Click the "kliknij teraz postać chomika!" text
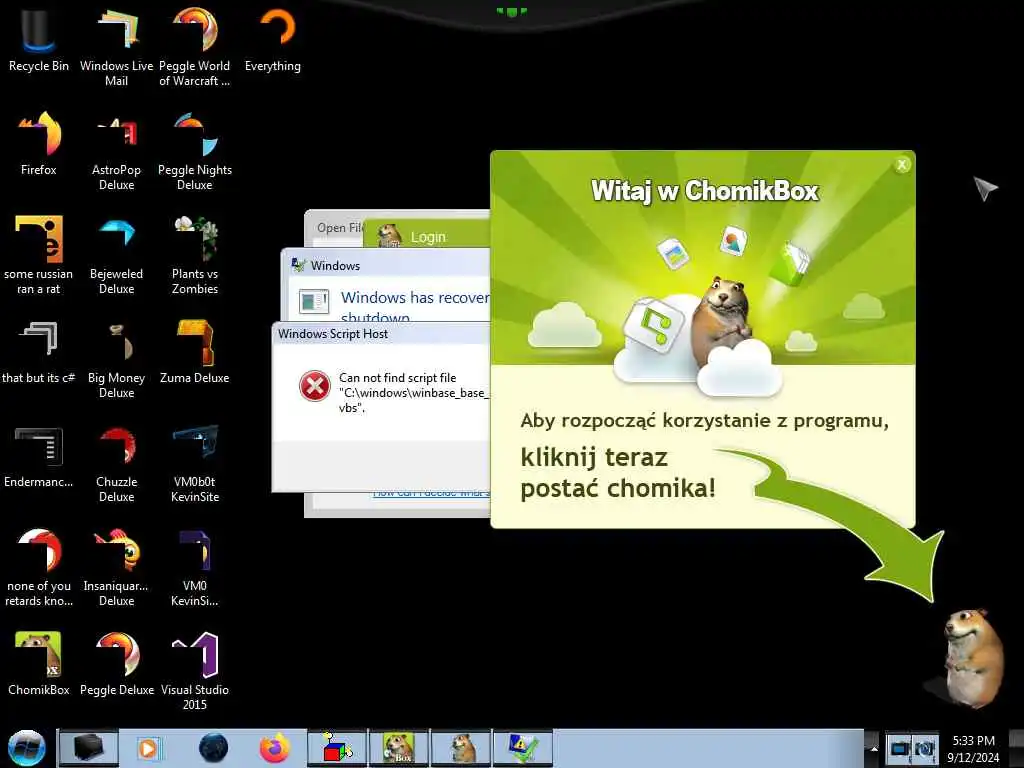The height and width of the screenshot is (768, 1024). pyautogui.click(x=618, y=473)
